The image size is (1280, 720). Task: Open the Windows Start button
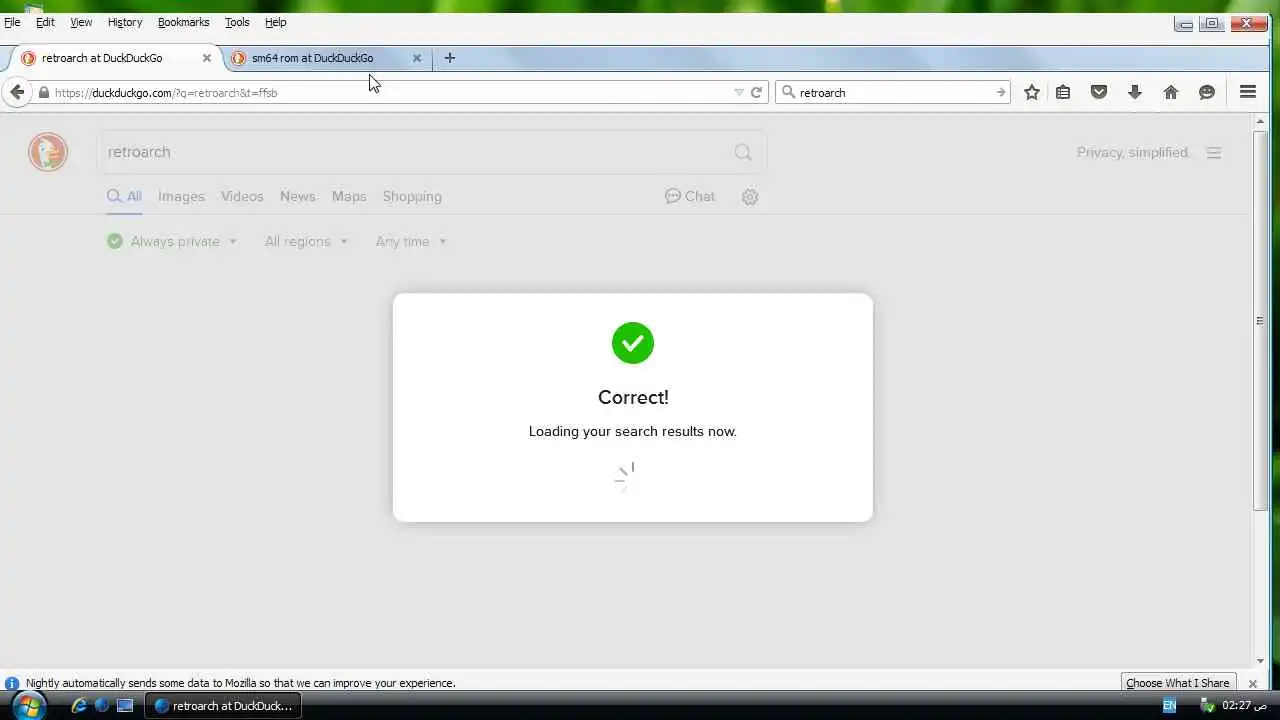28,705
